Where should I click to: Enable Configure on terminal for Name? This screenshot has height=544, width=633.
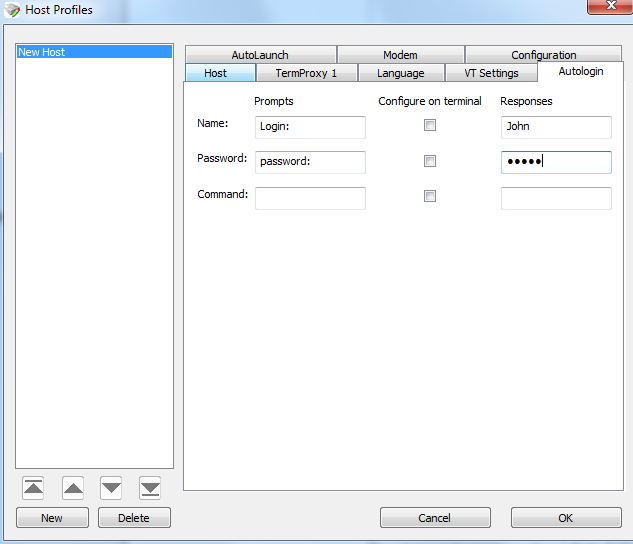[x=430, y=126]
